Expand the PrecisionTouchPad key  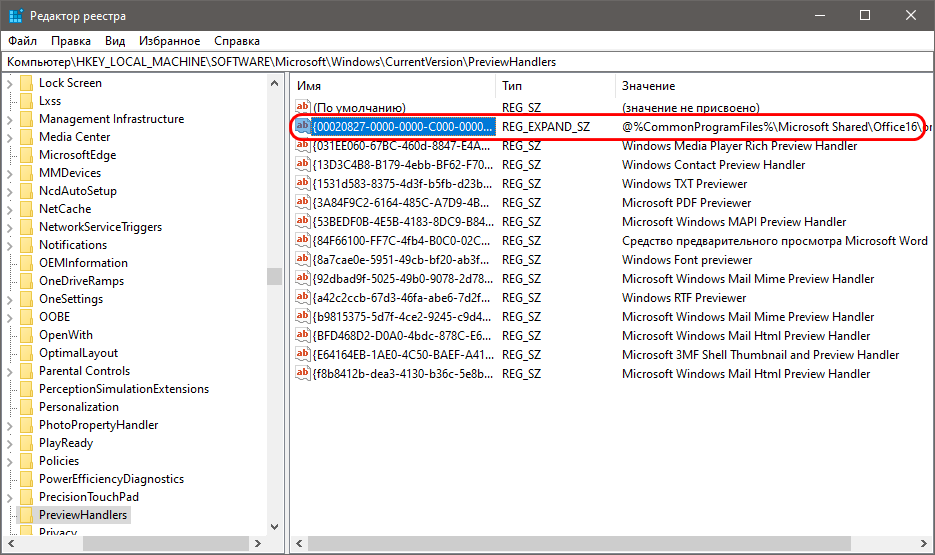(x=10, y=497)
